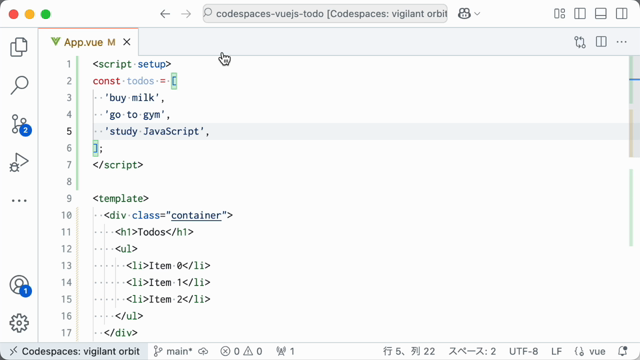Click the command center search field
This screenshot has height=360, width=640.
click(325, 14)
